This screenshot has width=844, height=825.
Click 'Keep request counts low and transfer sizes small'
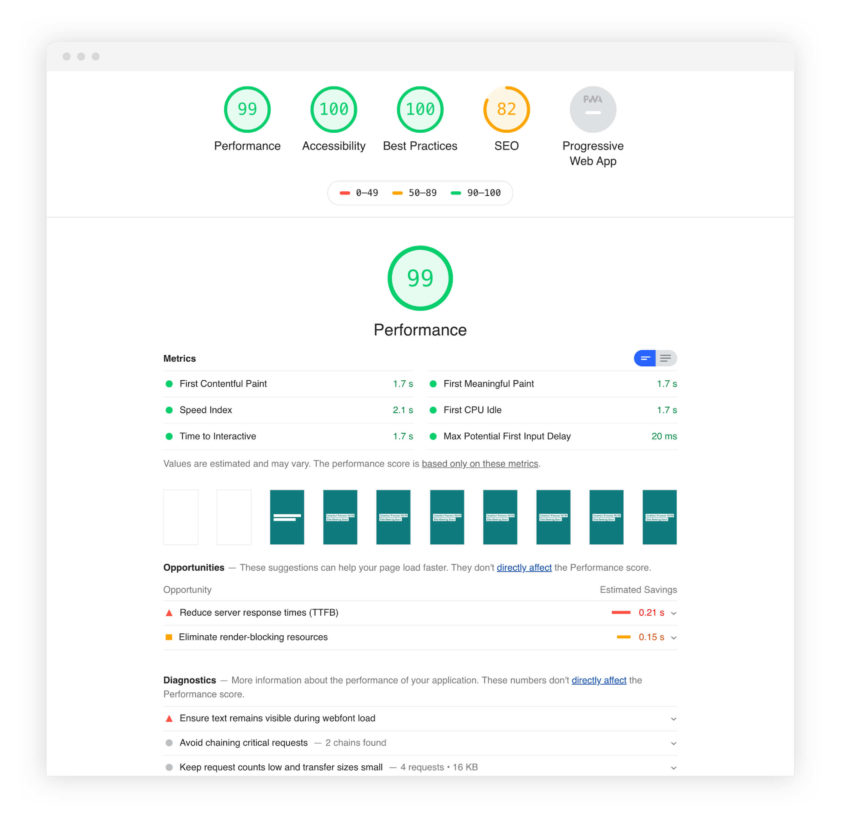pyautogui.click(x=281, y=767)
